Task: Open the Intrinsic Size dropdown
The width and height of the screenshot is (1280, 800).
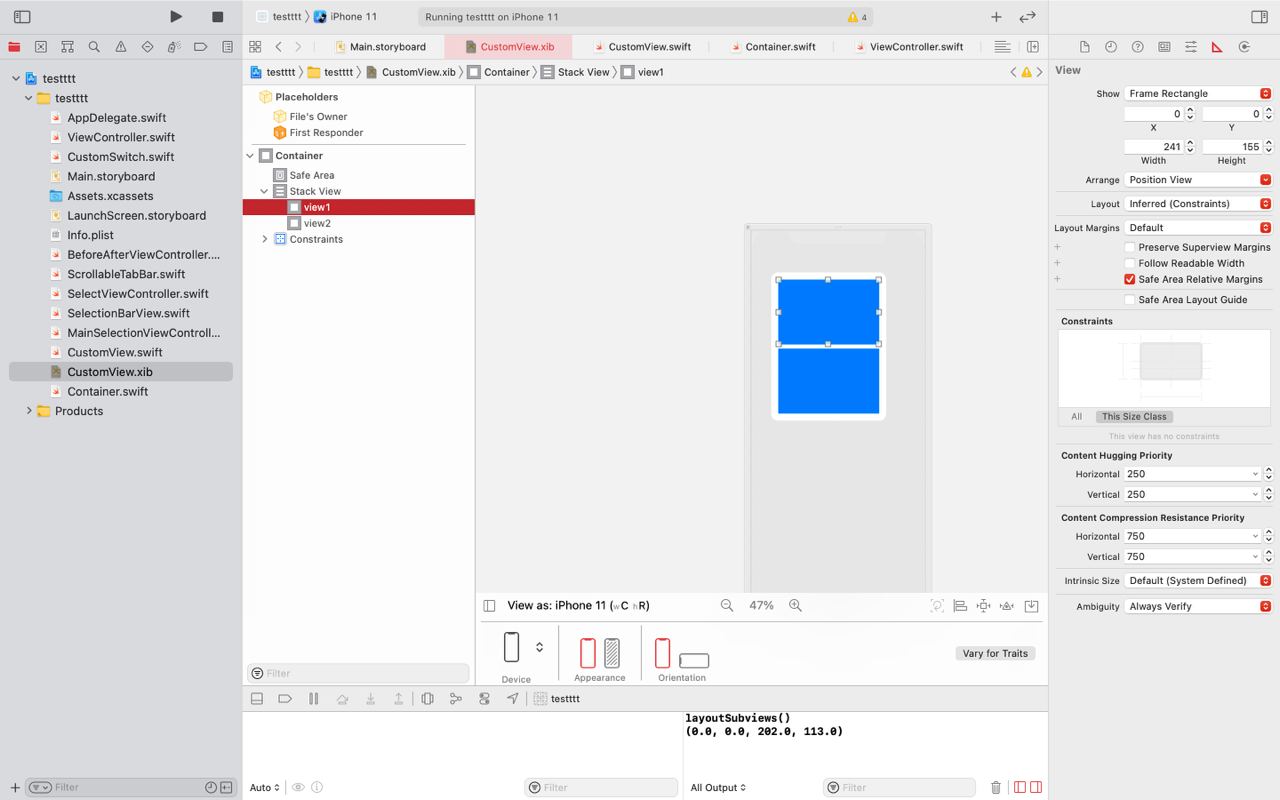Action: coord(1197,580)
